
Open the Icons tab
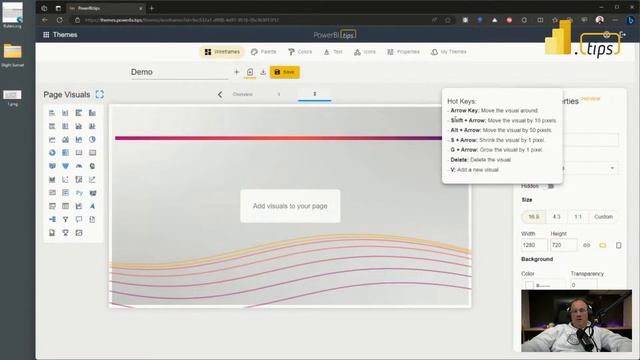click(x=365, y=52)
